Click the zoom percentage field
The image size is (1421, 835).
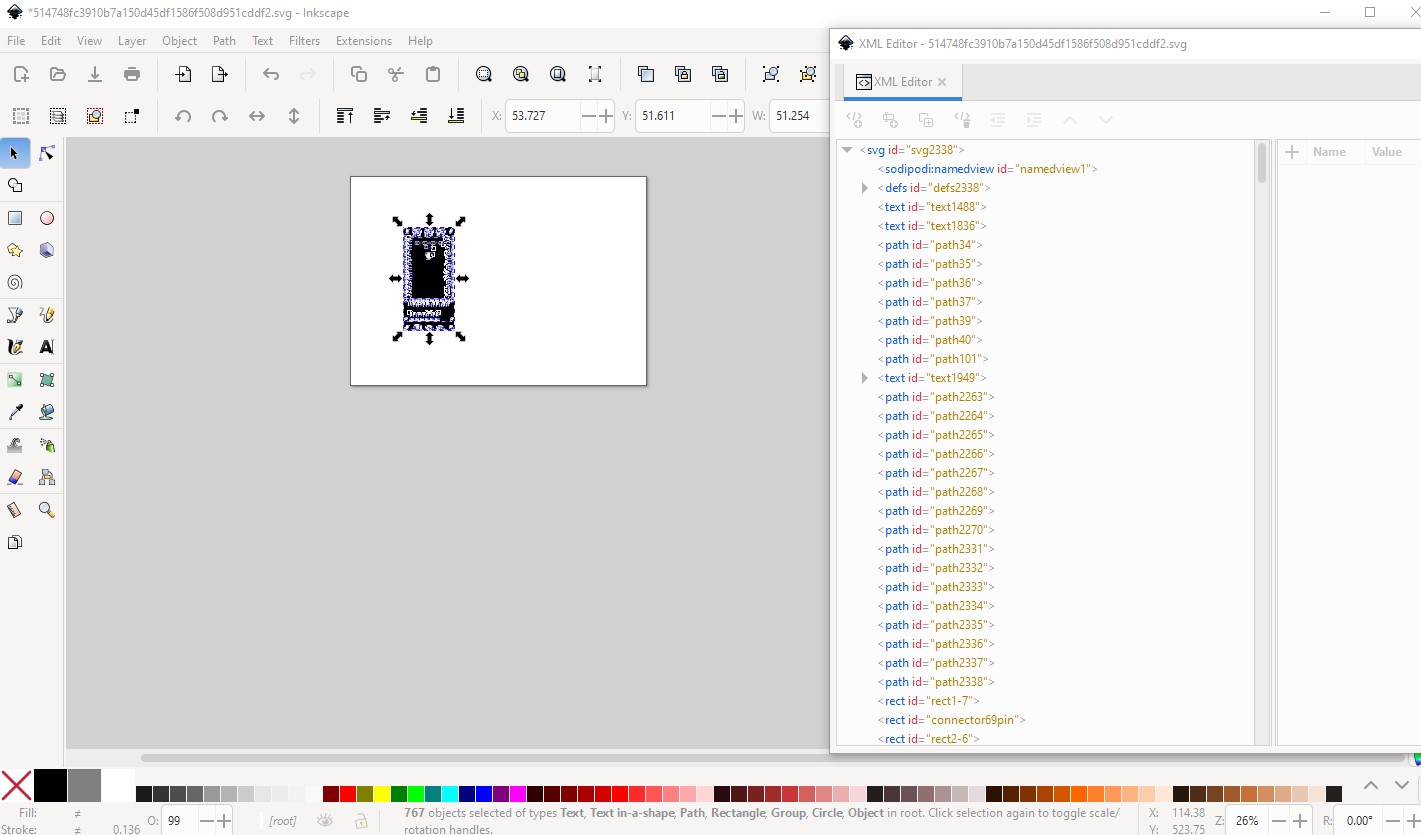pos(1247,821)
